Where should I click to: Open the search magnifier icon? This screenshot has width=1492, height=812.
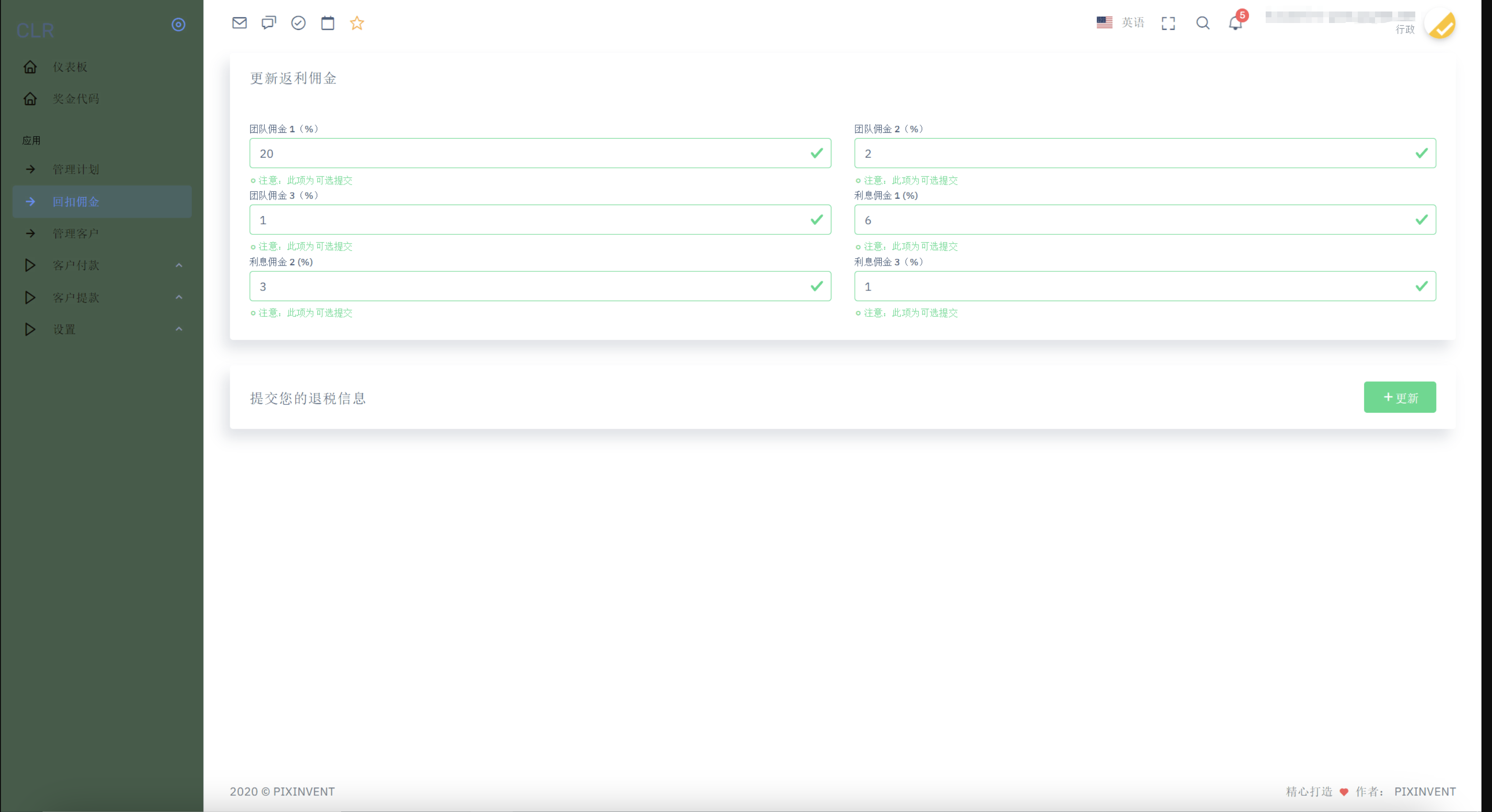(x=1203, y=23)
